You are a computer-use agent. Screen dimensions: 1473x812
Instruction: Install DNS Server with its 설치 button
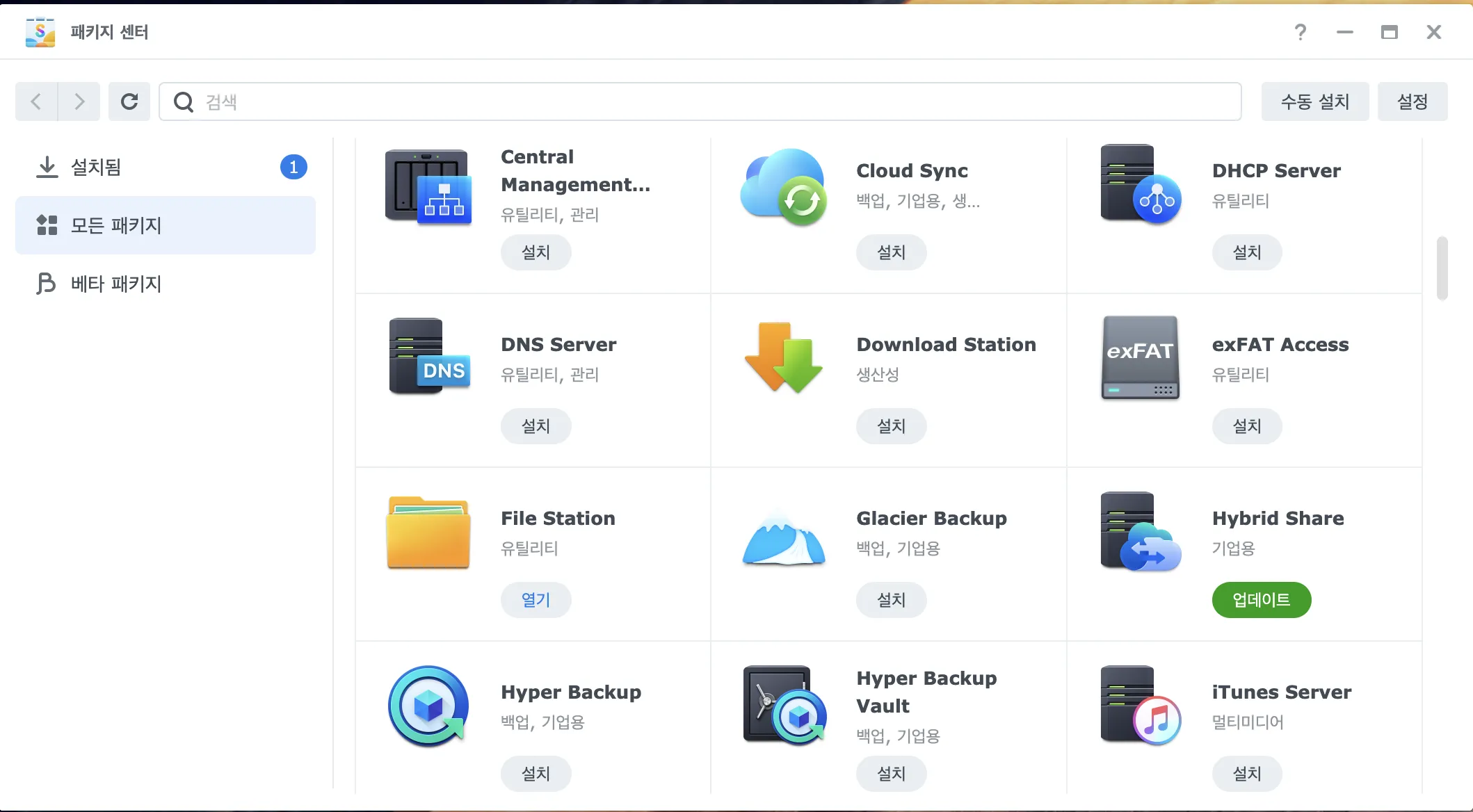(536, 426)
